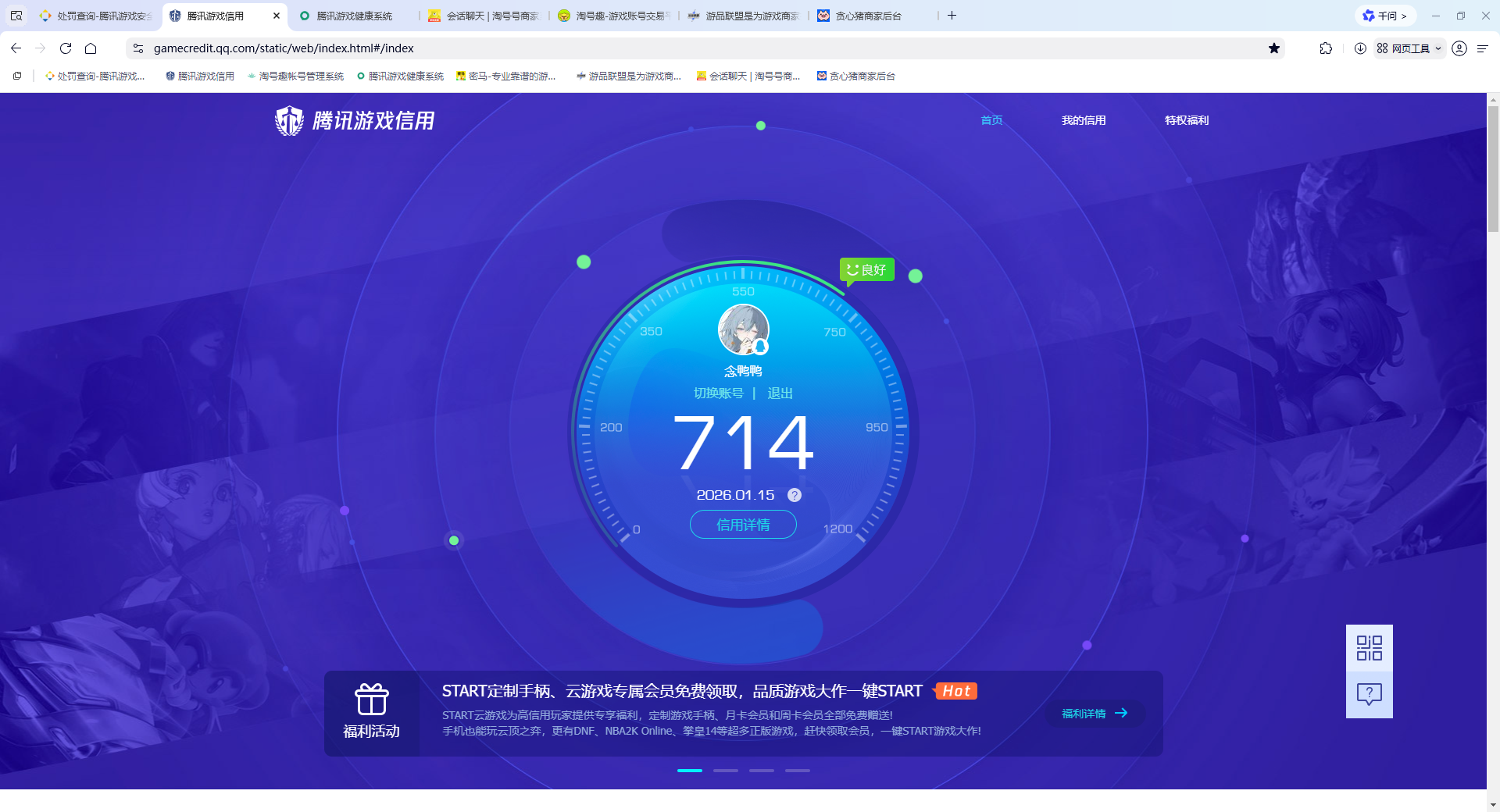Bookmark the page with the star icon

pyautogui.click(x=1275, y=48)
